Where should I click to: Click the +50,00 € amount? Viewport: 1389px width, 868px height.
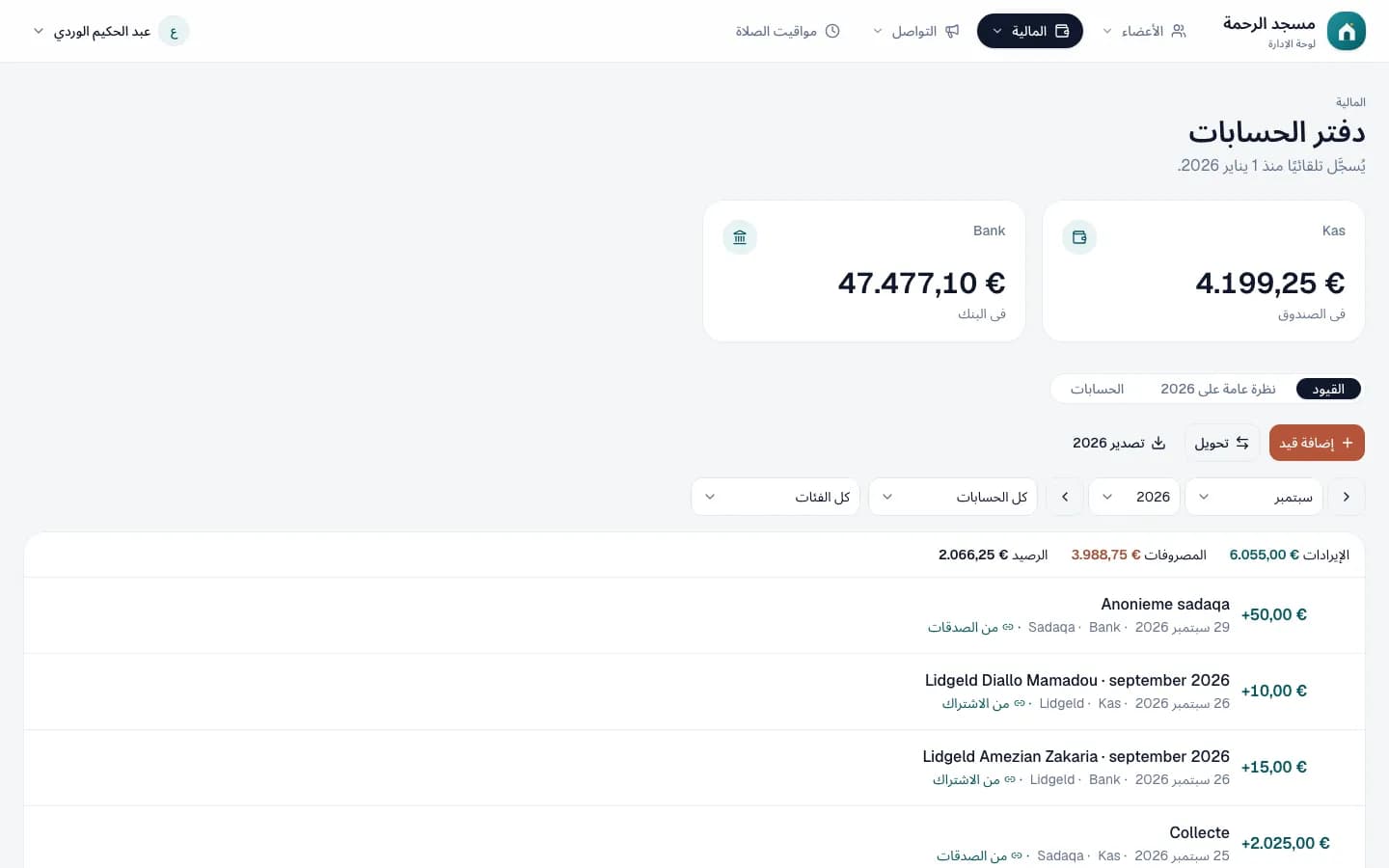[1273, 614]
